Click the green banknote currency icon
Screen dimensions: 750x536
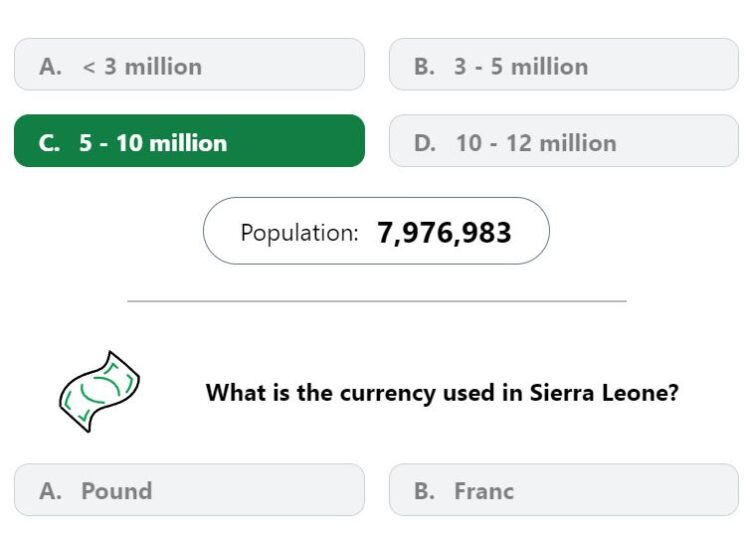pyautogui.click(x=99, y=392)
